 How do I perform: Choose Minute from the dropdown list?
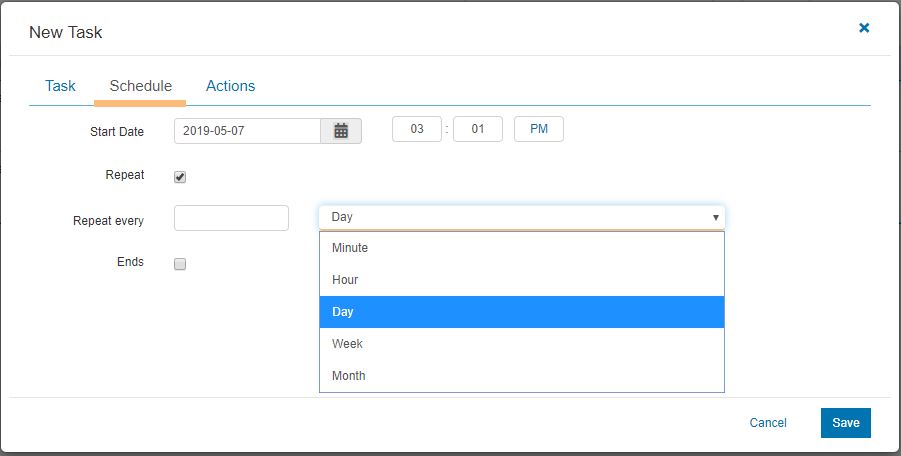pos(522,248)
